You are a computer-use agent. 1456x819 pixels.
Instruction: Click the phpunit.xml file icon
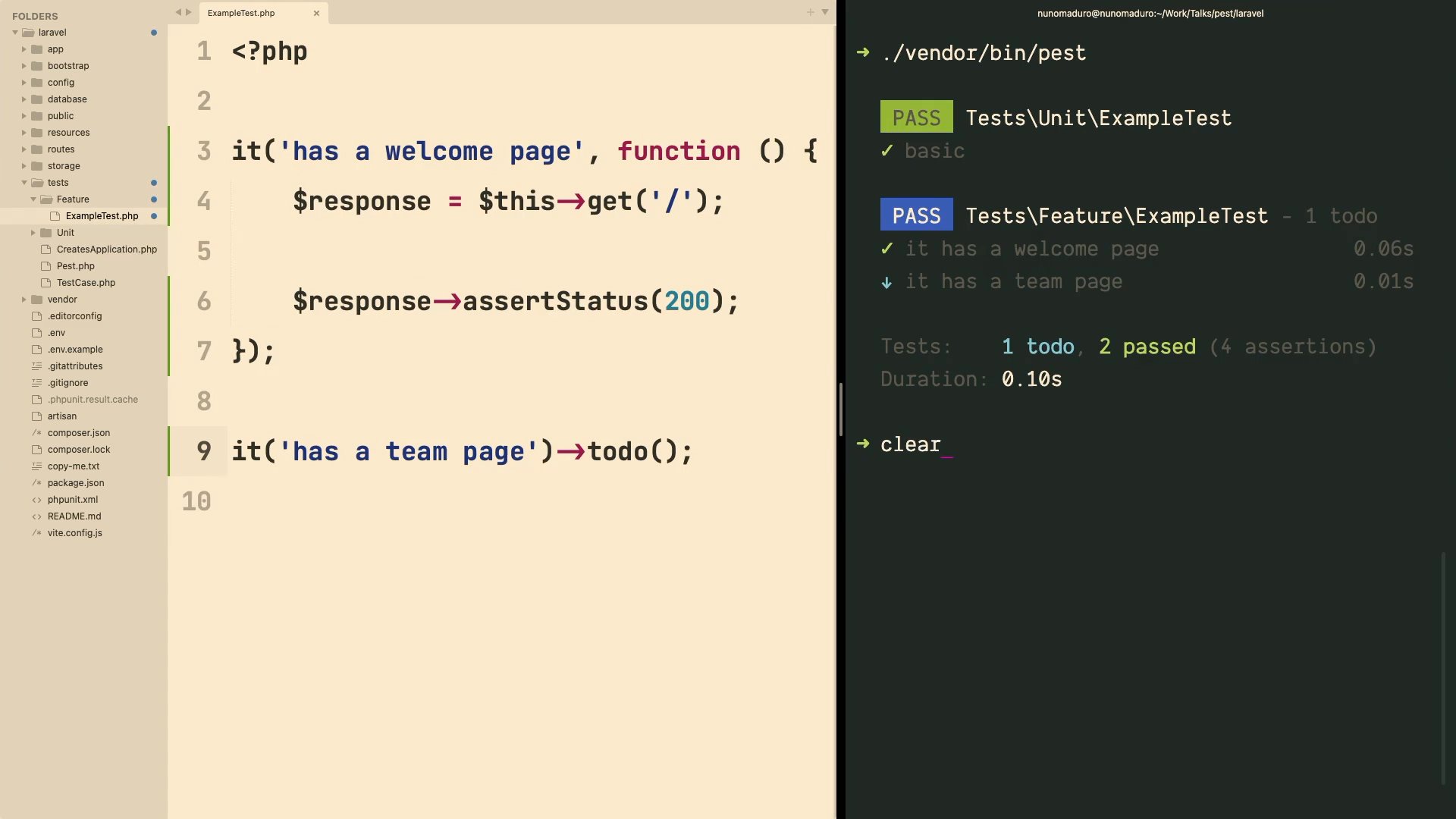[36, 500]
